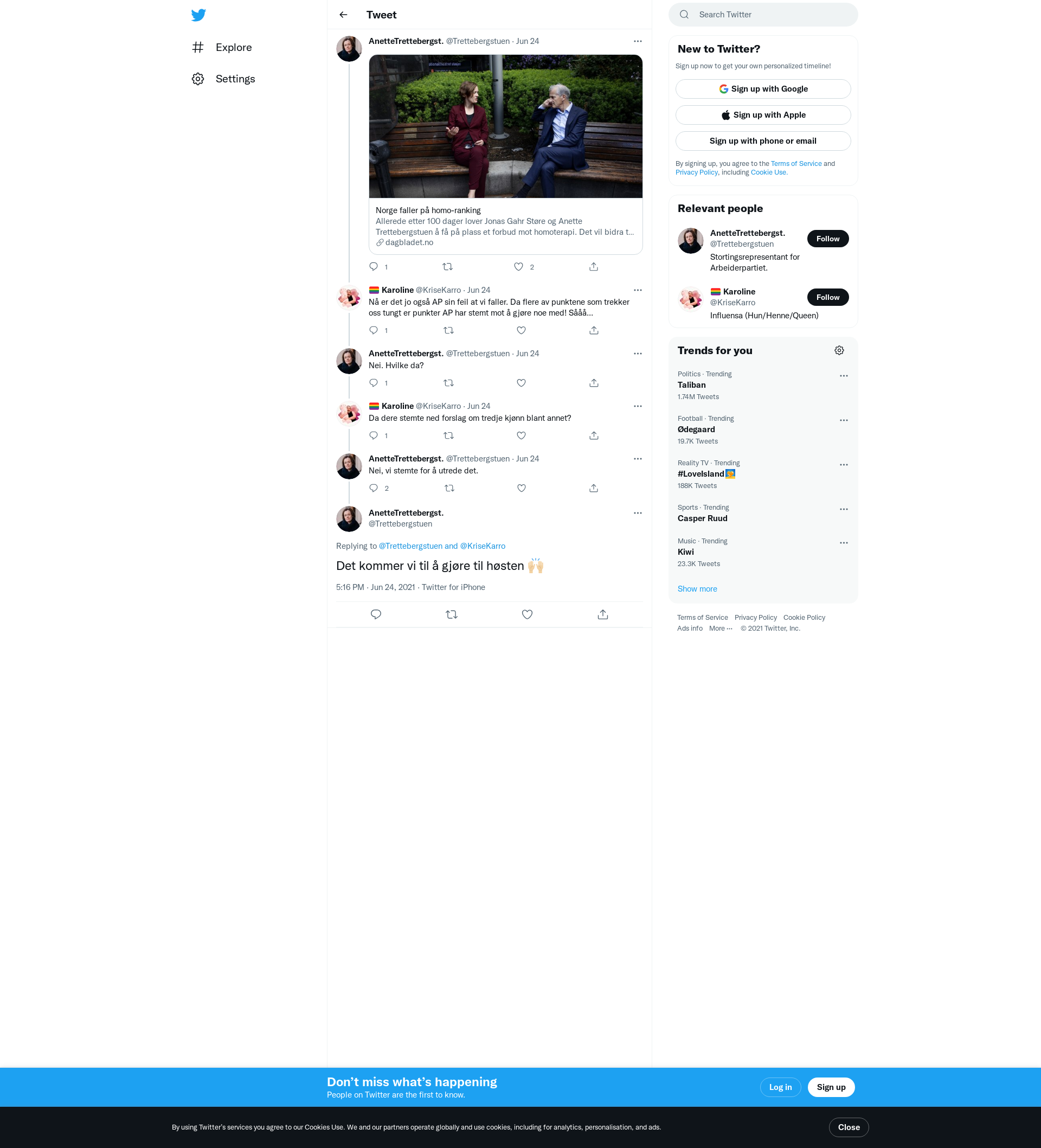Screen dimensions: 1041x1148
Task: Open more options on 'stemte for å utrede' tweet
Action: coord(638,458)
